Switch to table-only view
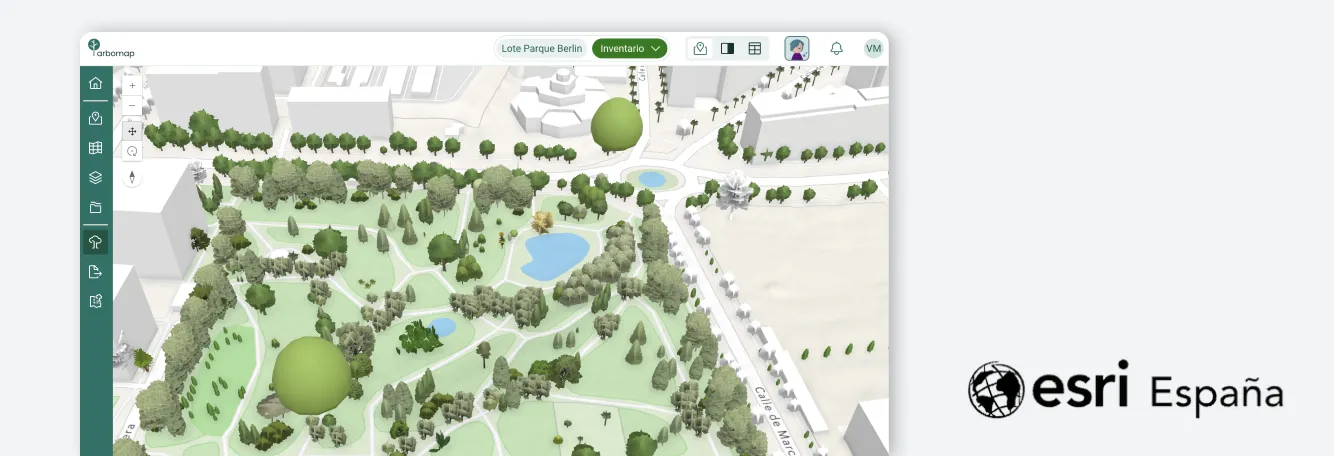Viewport: 1334px width, 456px height. [x=755, y=48]
